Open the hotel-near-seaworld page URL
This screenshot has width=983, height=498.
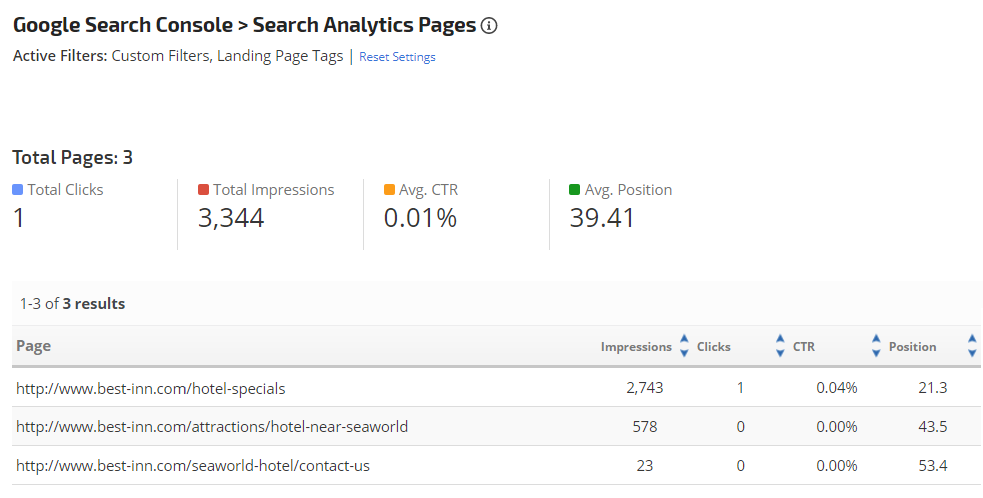[212, 427]
